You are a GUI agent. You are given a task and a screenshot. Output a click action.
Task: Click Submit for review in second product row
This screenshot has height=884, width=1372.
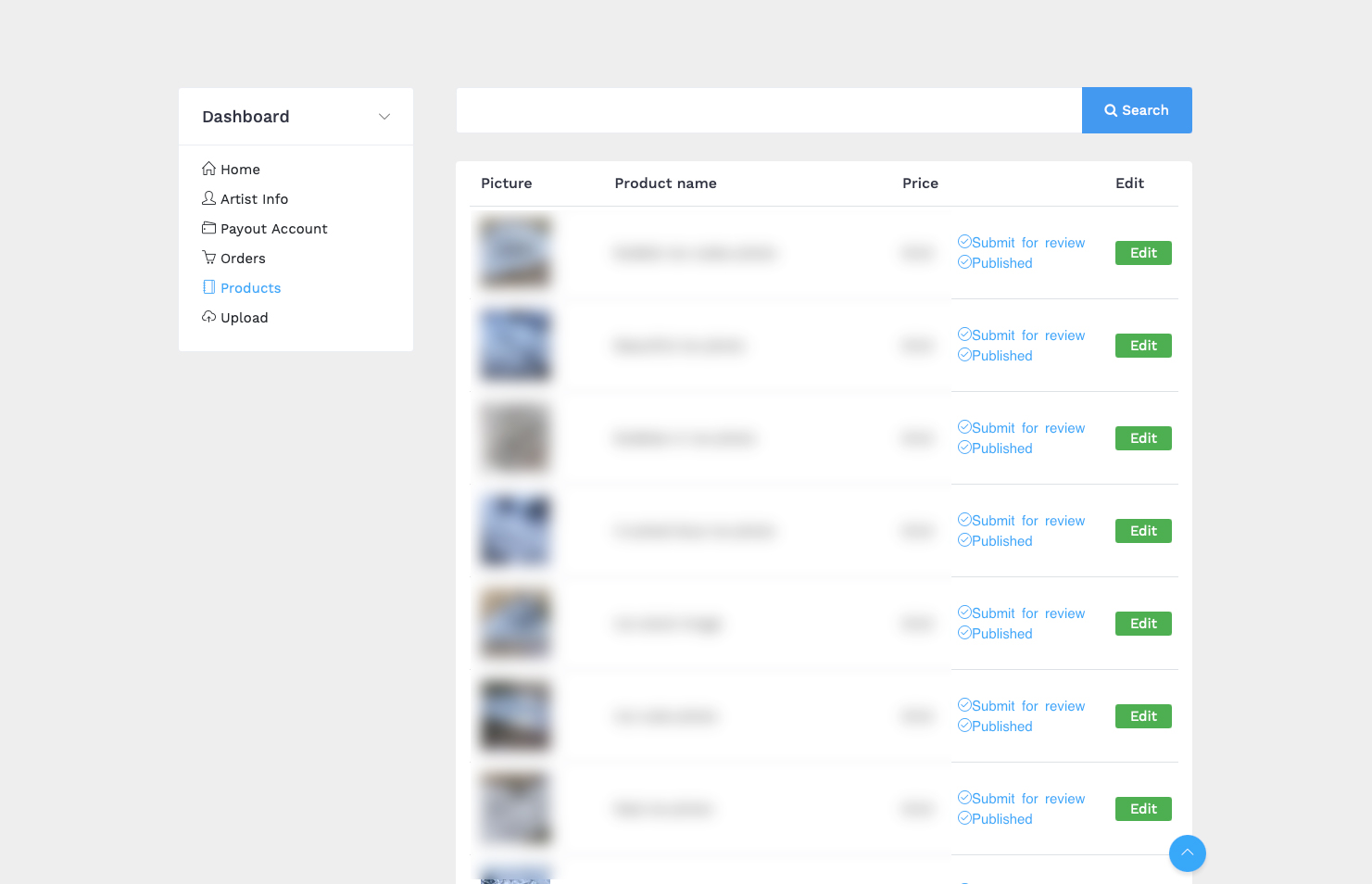click(x=1021, y=335)
